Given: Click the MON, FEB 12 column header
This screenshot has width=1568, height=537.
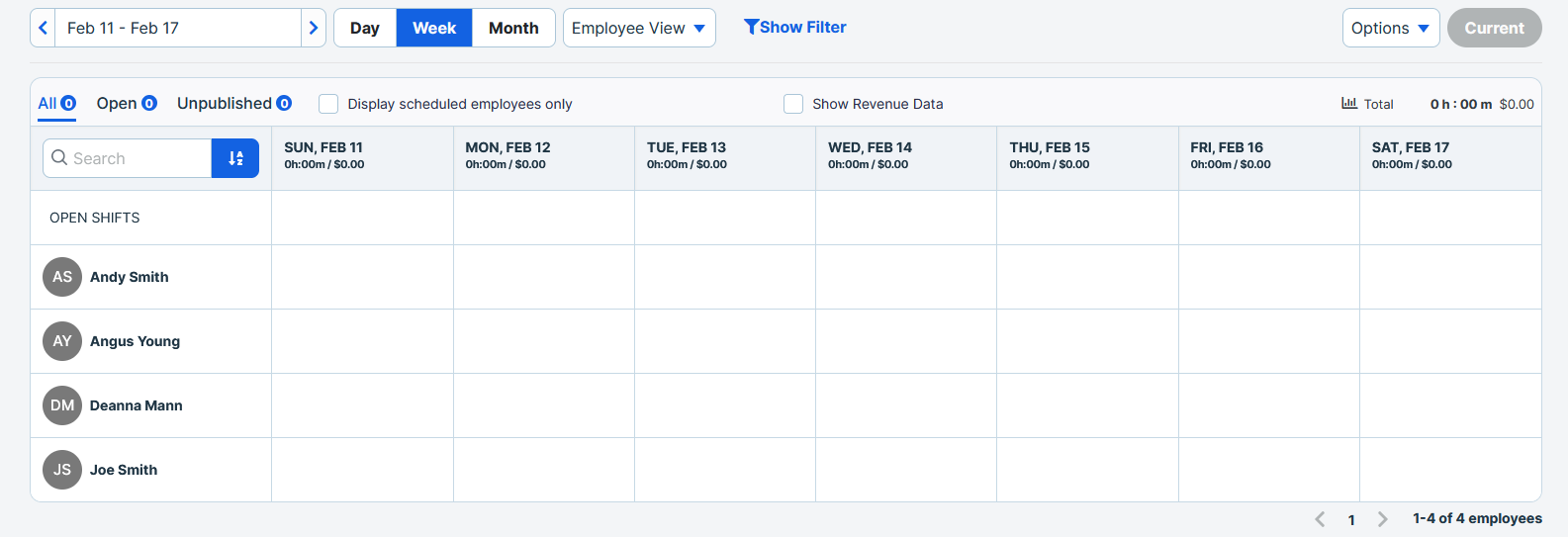Looking at the screenshot, I should tap(544, 158).
